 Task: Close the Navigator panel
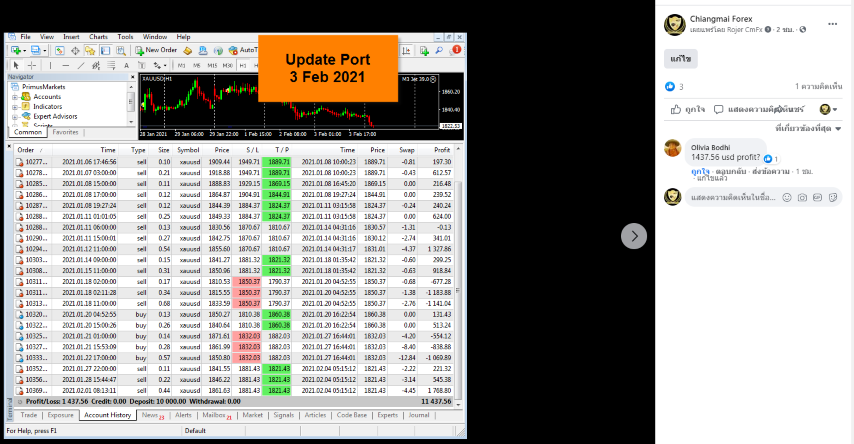click(x=132, y=77)
